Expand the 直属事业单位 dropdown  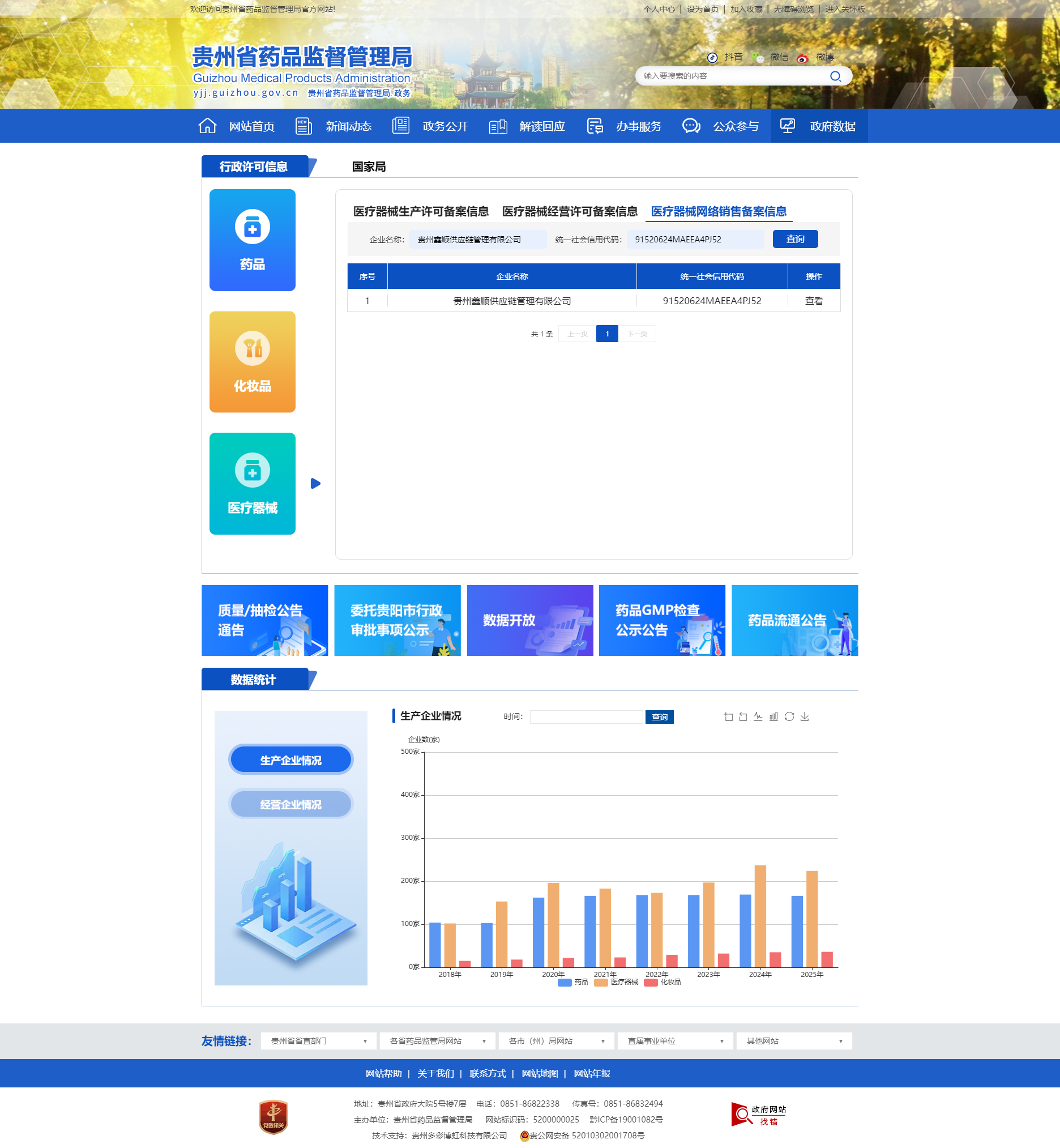pos(675,1041)
